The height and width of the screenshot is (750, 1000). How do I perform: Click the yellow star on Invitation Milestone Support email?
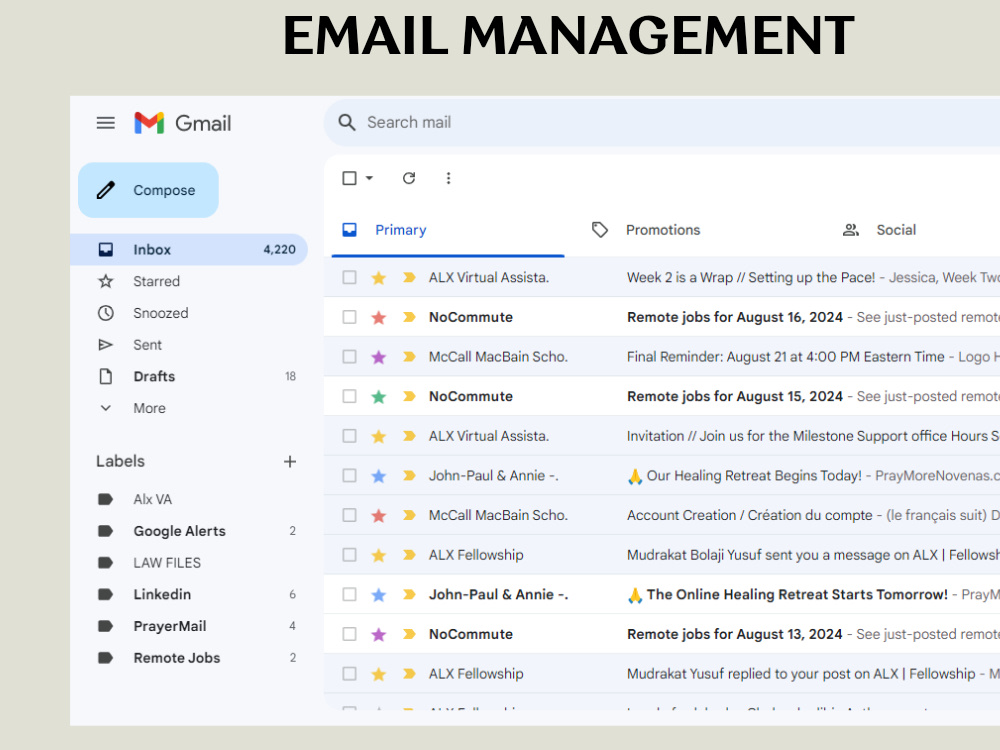click(x=379, y=436)
